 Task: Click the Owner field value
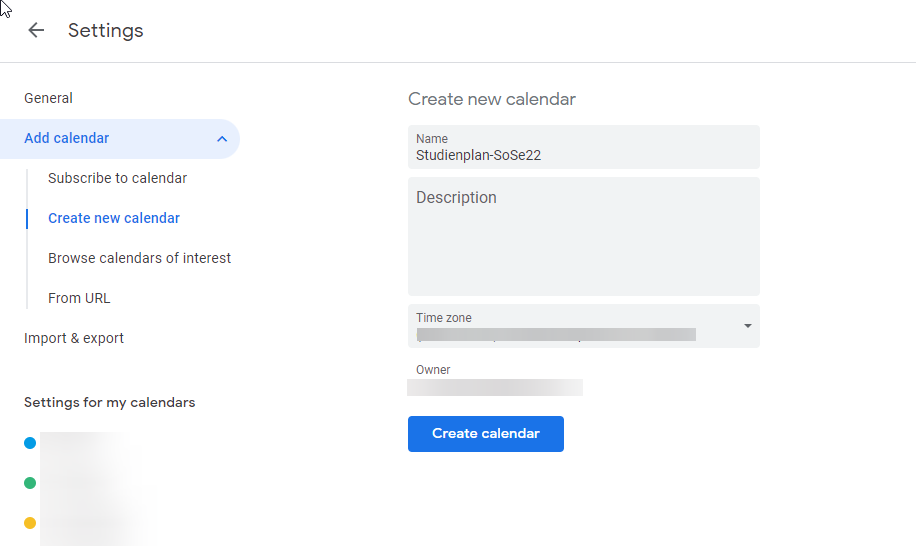pyautogui.click(x=495, y=387)
